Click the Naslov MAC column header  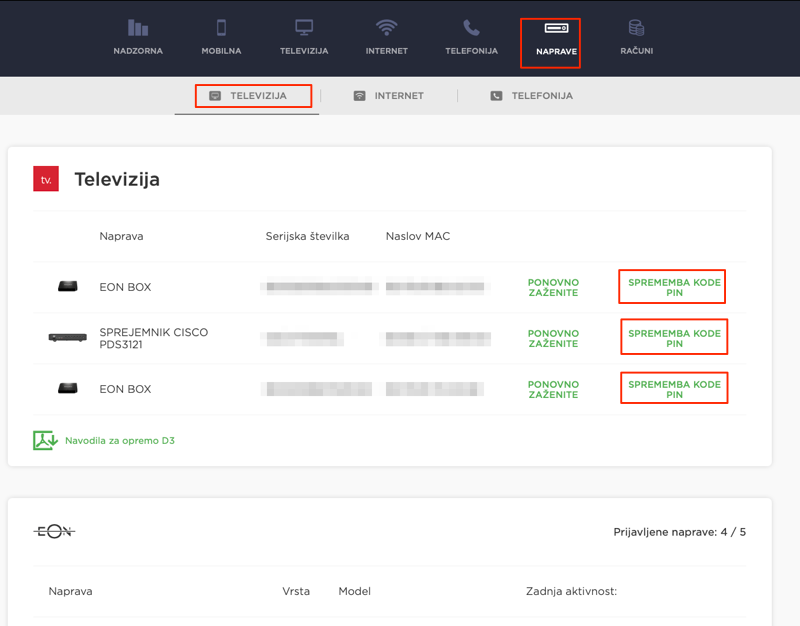point(418,236)
